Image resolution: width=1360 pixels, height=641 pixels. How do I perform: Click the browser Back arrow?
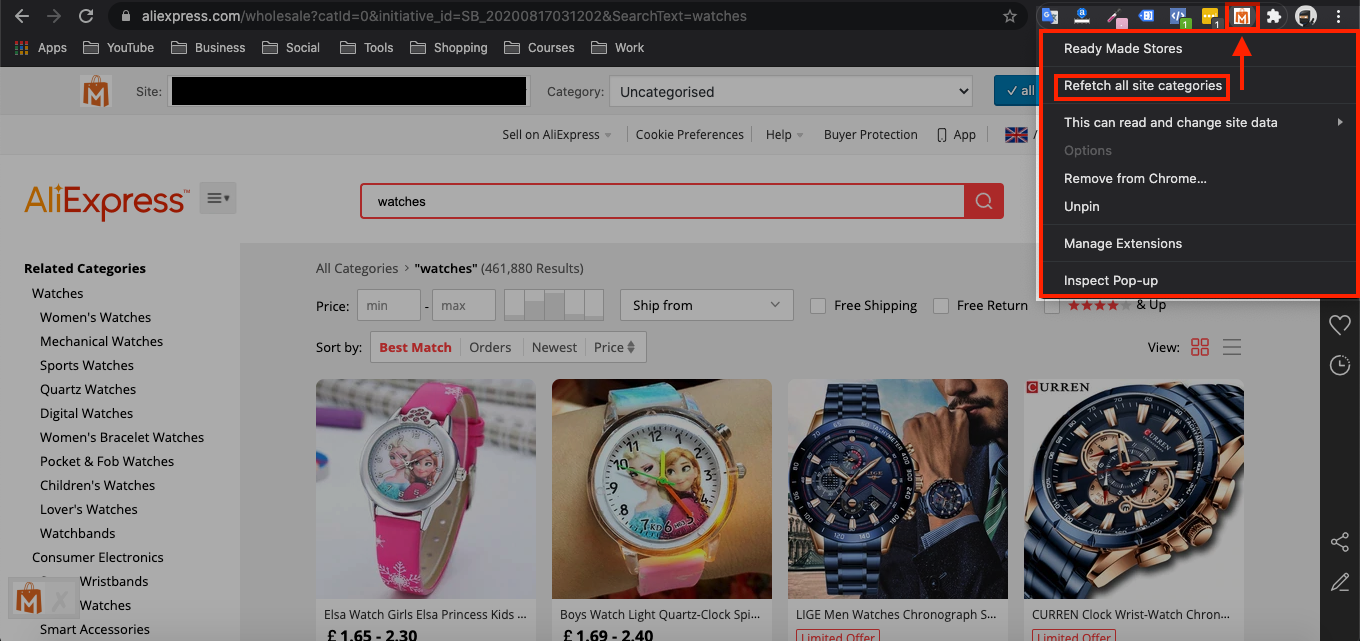click(x=21, y=17)
